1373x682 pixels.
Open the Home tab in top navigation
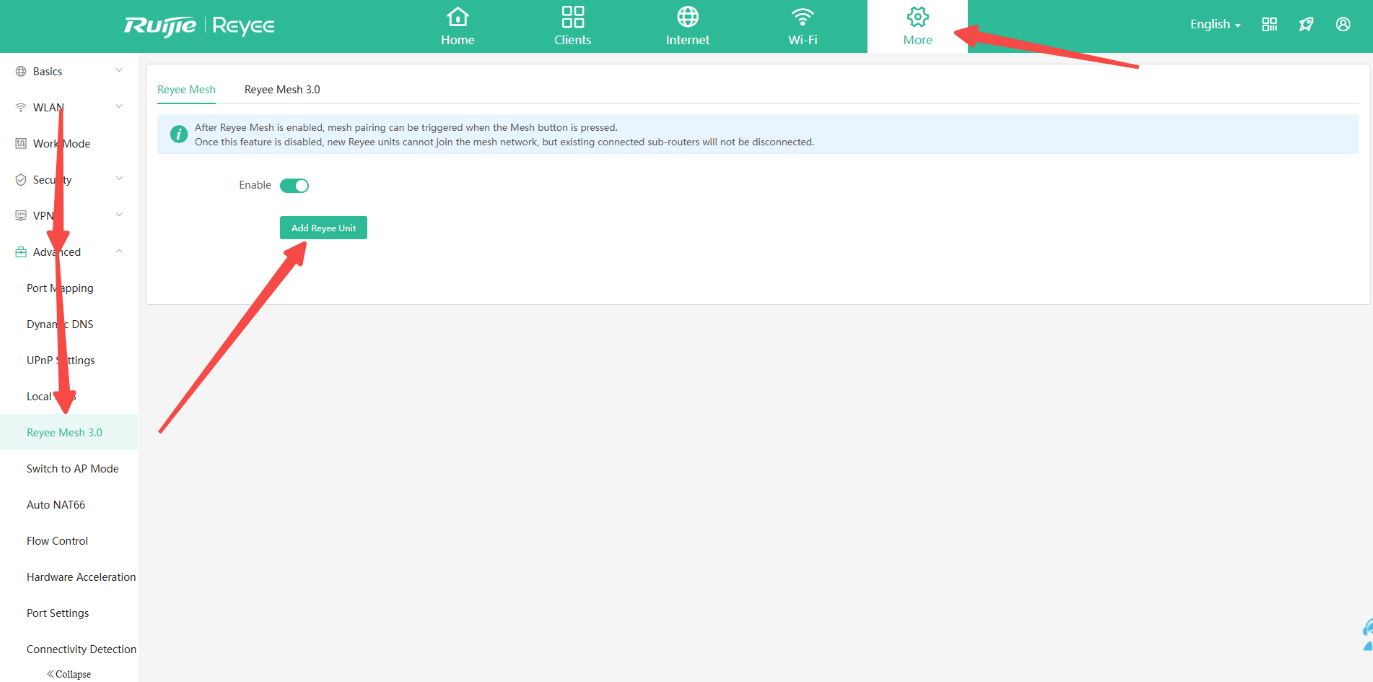pos(458,26)
